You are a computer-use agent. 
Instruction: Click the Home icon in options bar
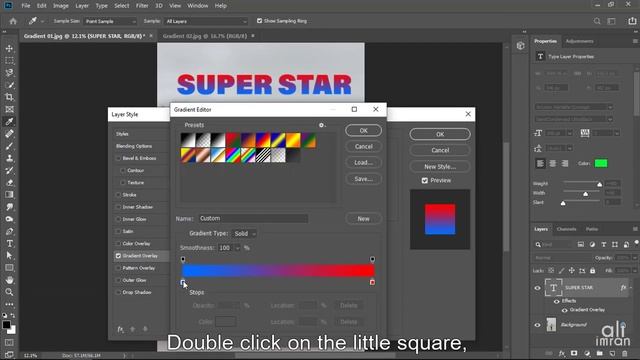(13, 21)
